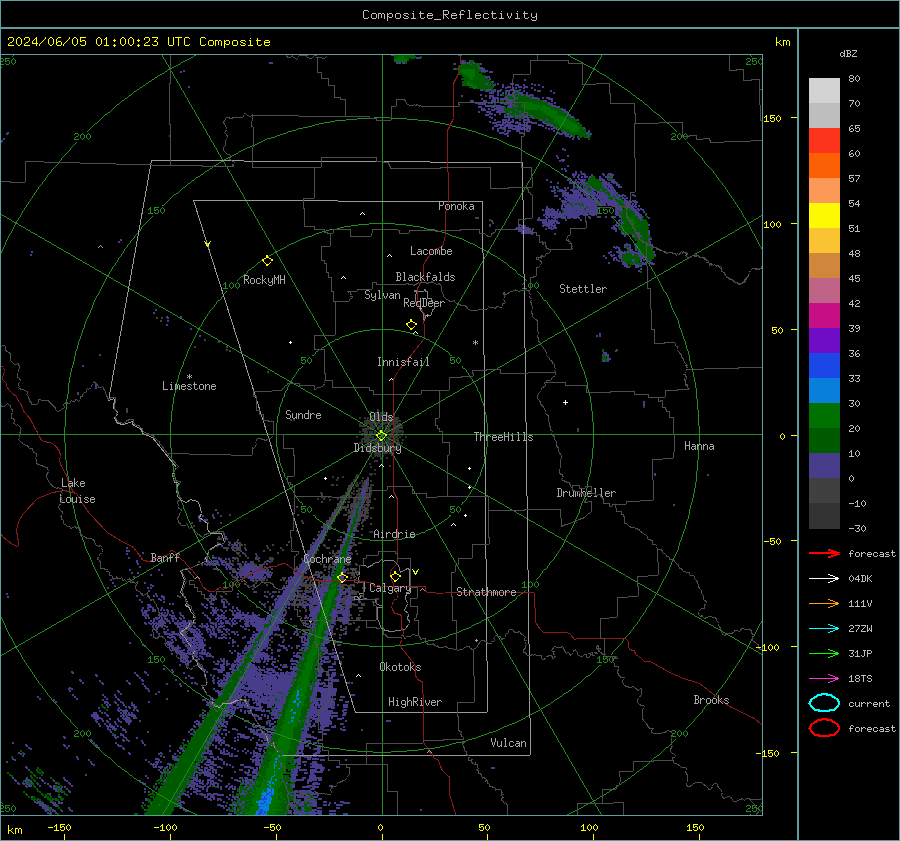Click the 150 km label on right axis
Viewport: 900px width, 841px height.
[x=772, y=118]
